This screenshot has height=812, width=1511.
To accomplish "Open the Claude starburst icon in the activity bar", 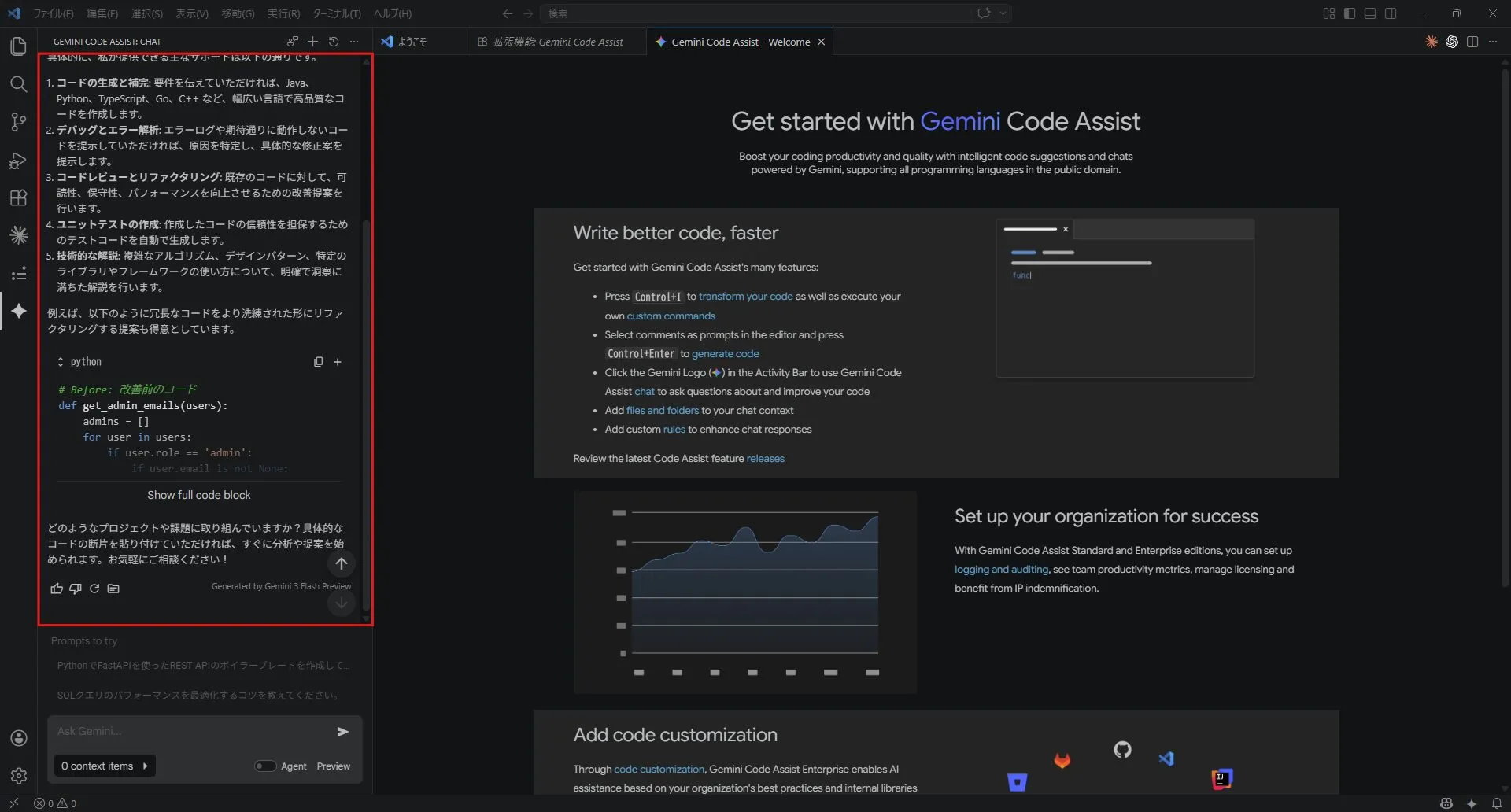I will (x=18, y=234).
